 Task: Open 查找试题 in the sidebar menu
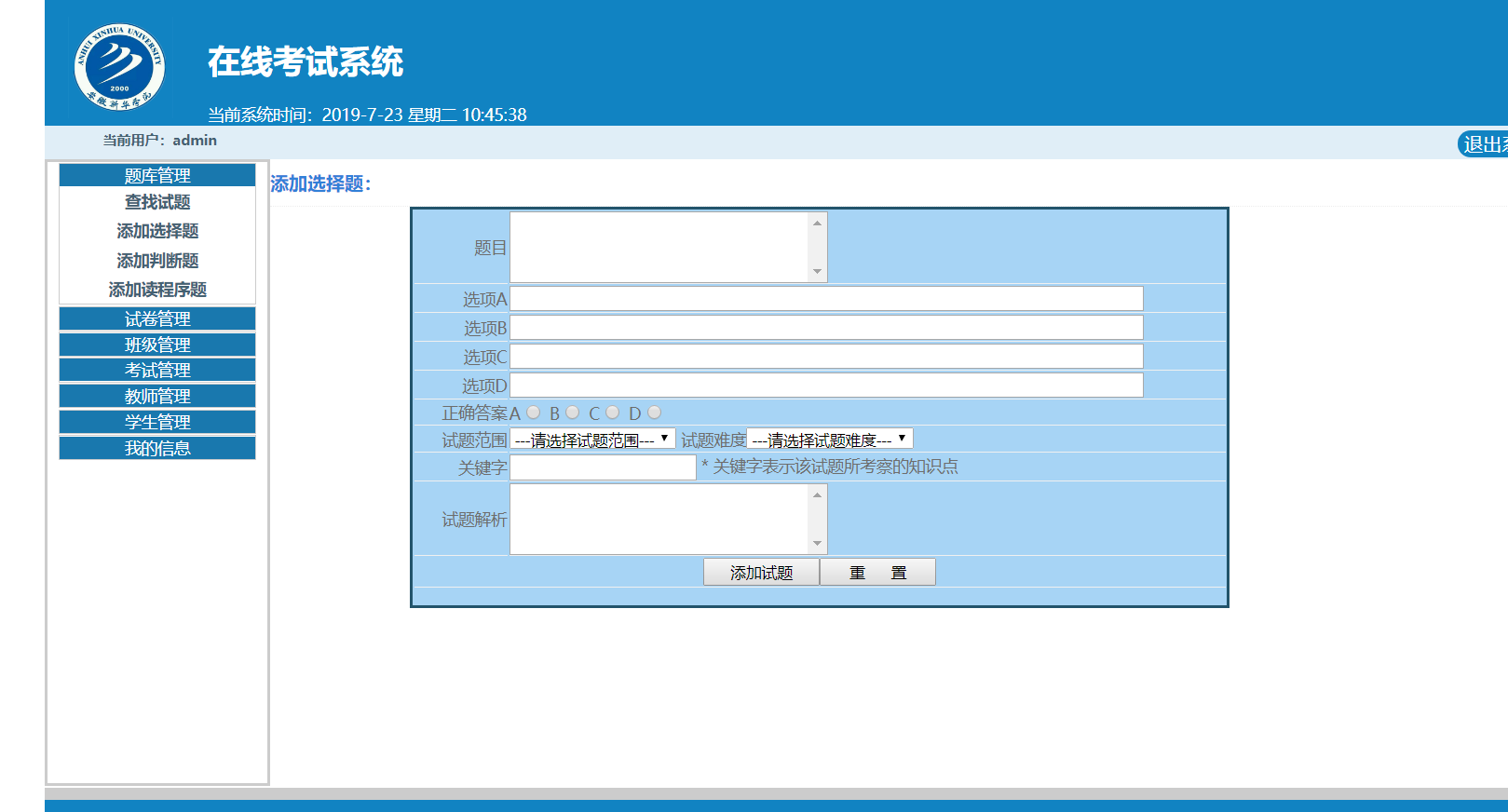point(157,202)
